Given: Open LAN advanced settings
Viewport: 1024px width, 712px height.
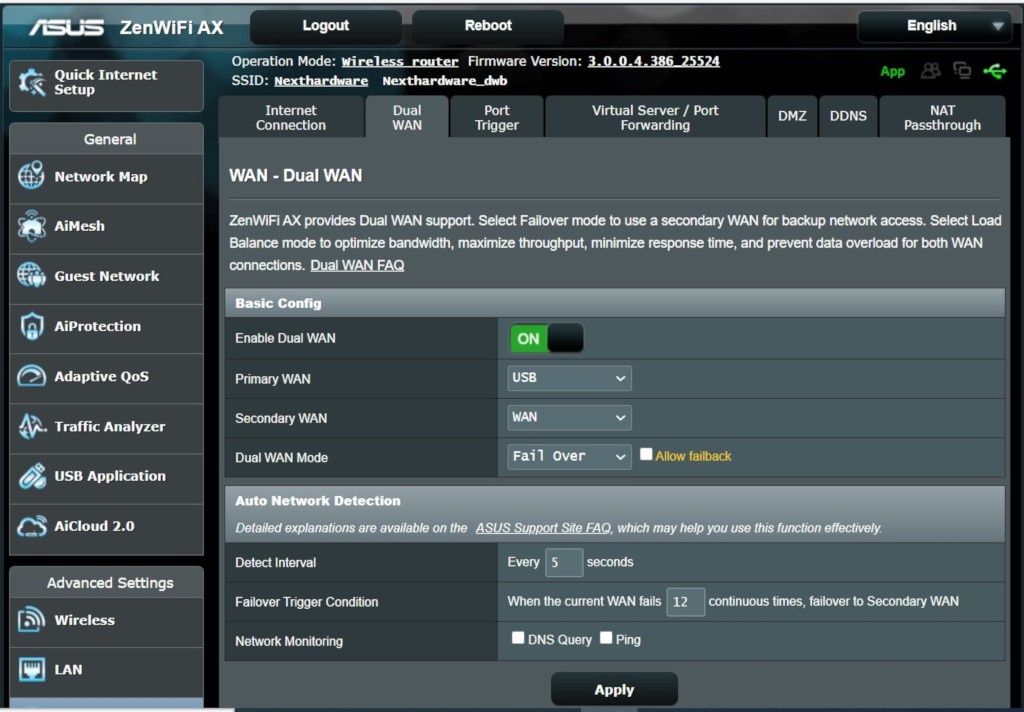Looking at the screenshot, I should tap(106, 670).
